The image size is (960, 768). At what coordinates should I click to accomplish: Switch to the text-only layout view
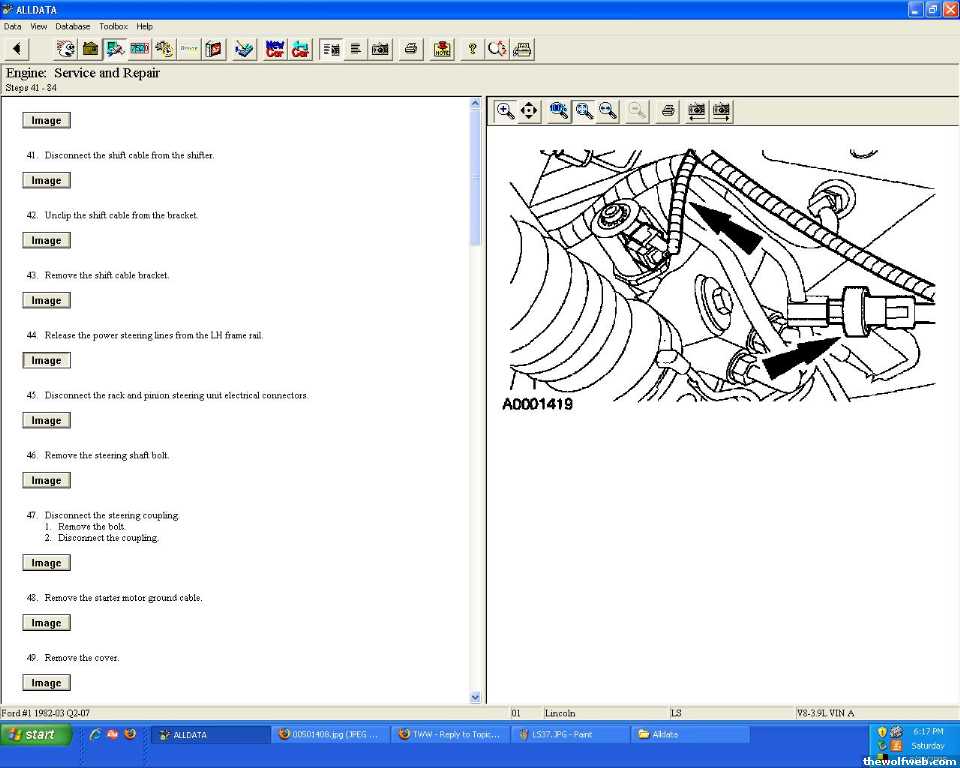pyautogui.click(x=355, y=48)
